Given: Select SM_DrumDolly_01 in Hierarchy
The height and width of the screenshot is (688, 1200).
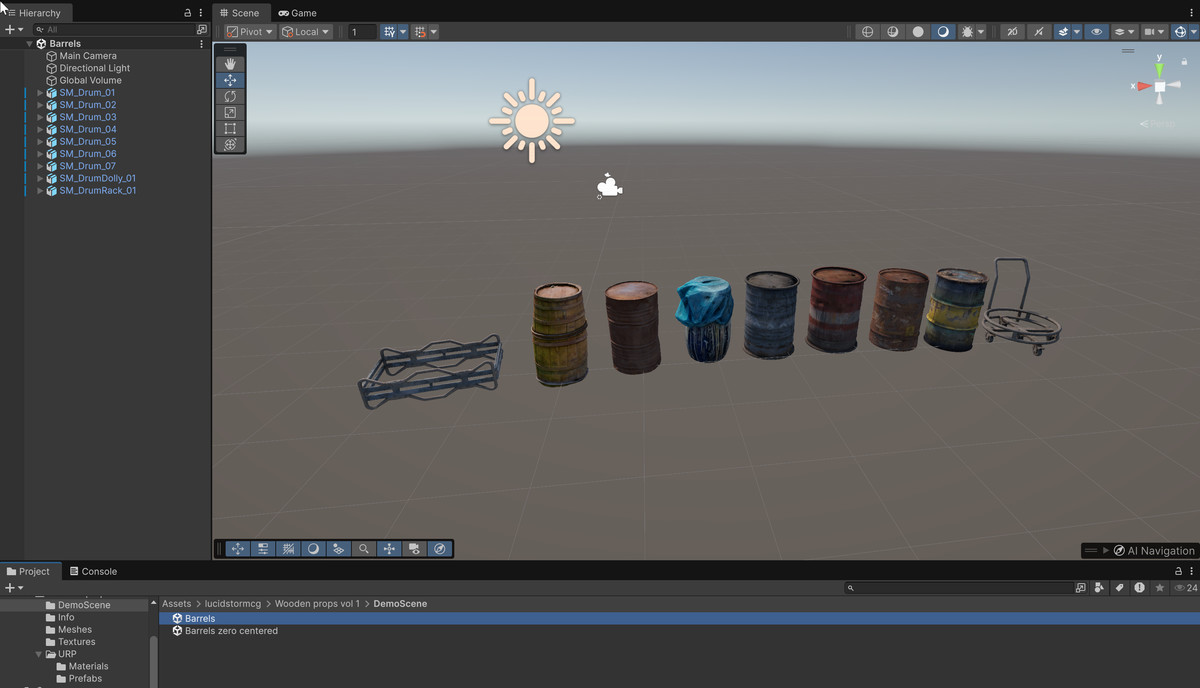Looking at the screenshot, I should (97, 178).
